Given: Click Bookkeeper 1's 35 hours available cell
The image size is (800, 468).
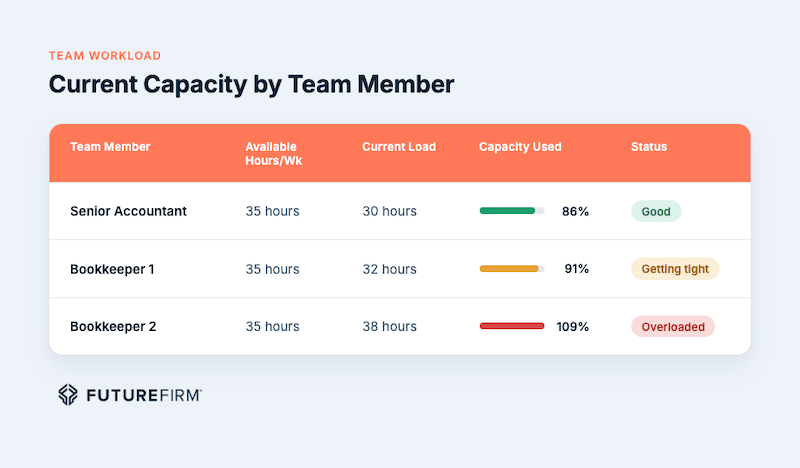Looking at the screenshot, I should (272, 269).
